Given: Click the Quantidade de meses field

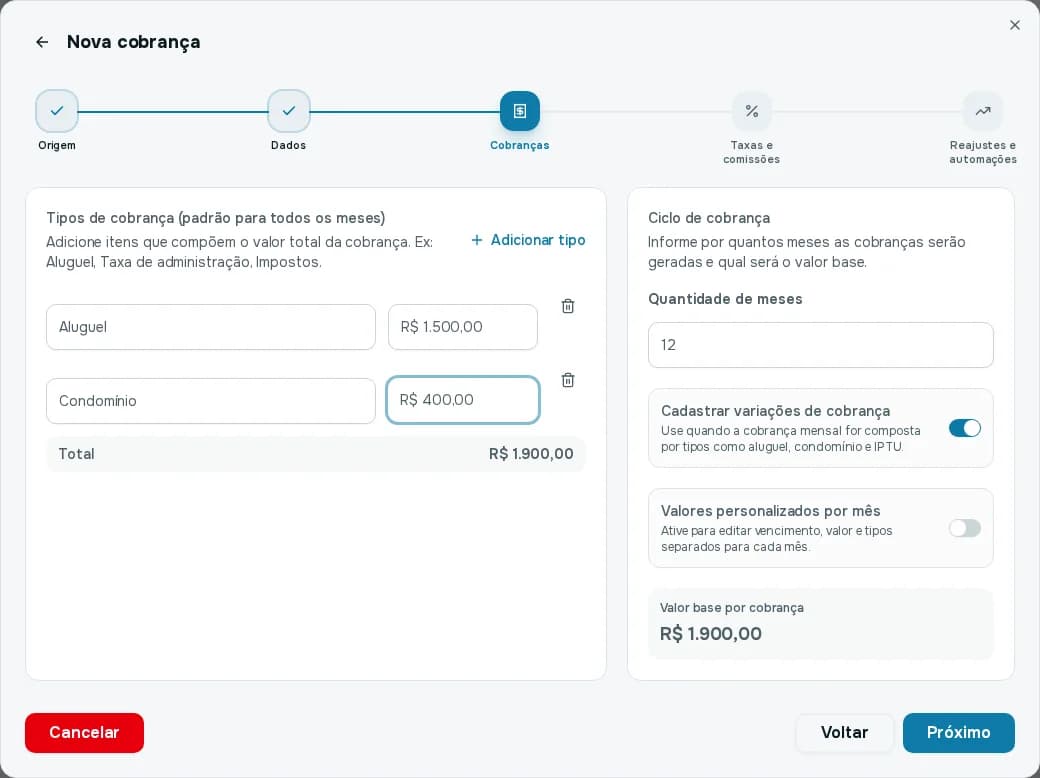Looking at the screenshot, I should [820, 345].
